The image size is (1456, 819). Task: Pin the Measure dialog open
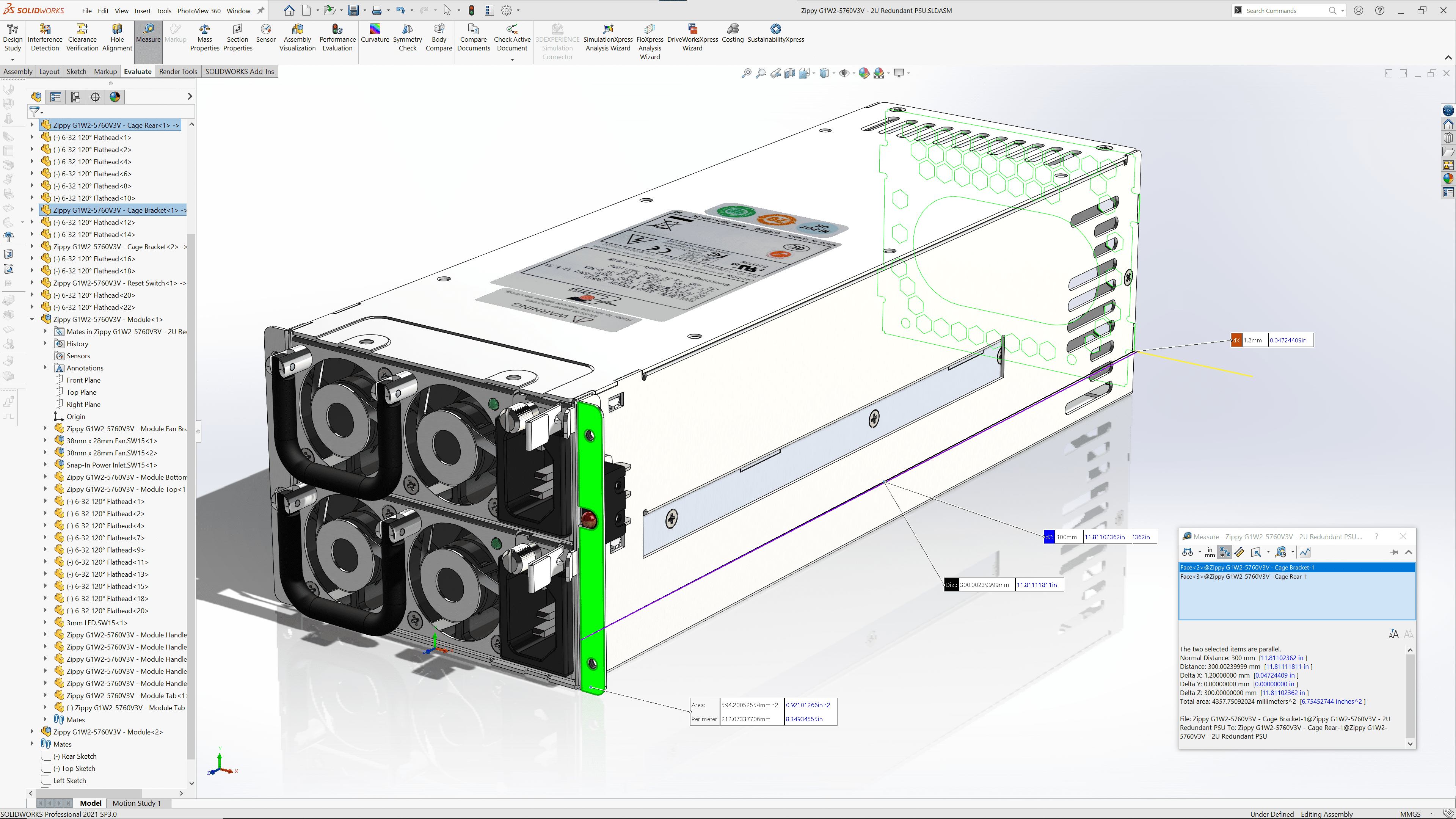[1394, 552]
